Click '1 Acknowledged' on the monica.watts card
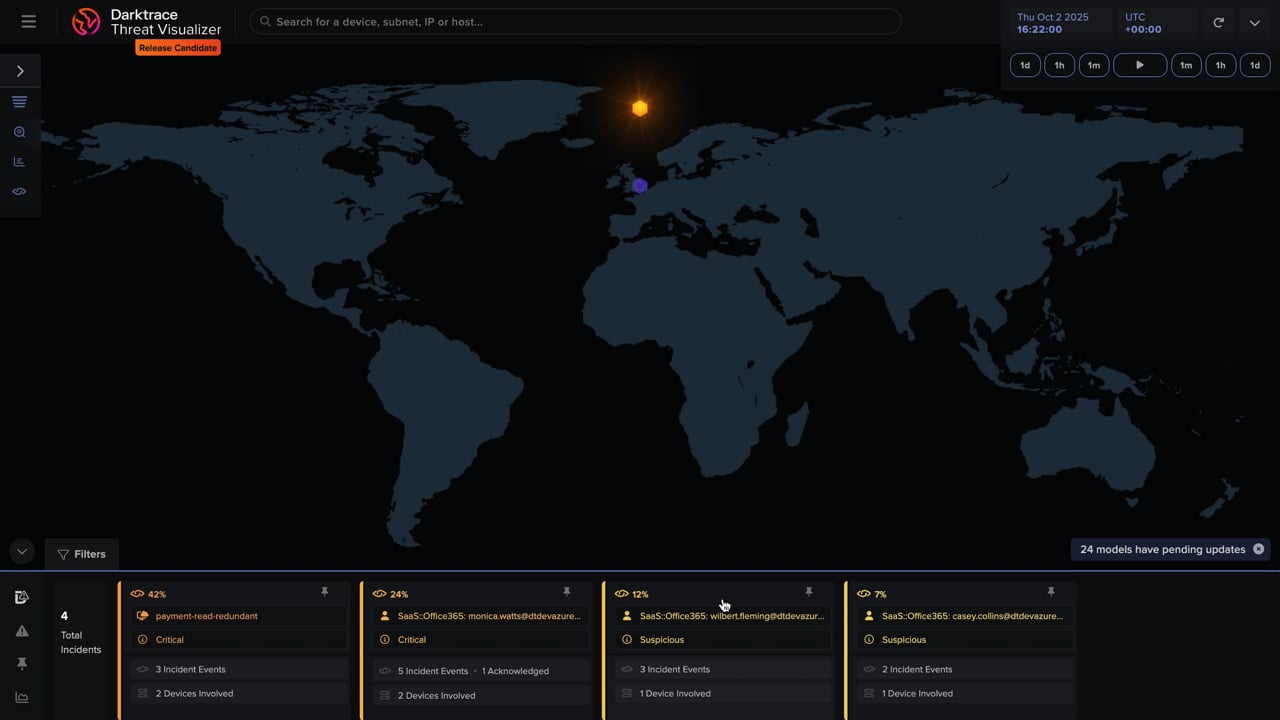The image size is (1280, 720). point(515,671)
